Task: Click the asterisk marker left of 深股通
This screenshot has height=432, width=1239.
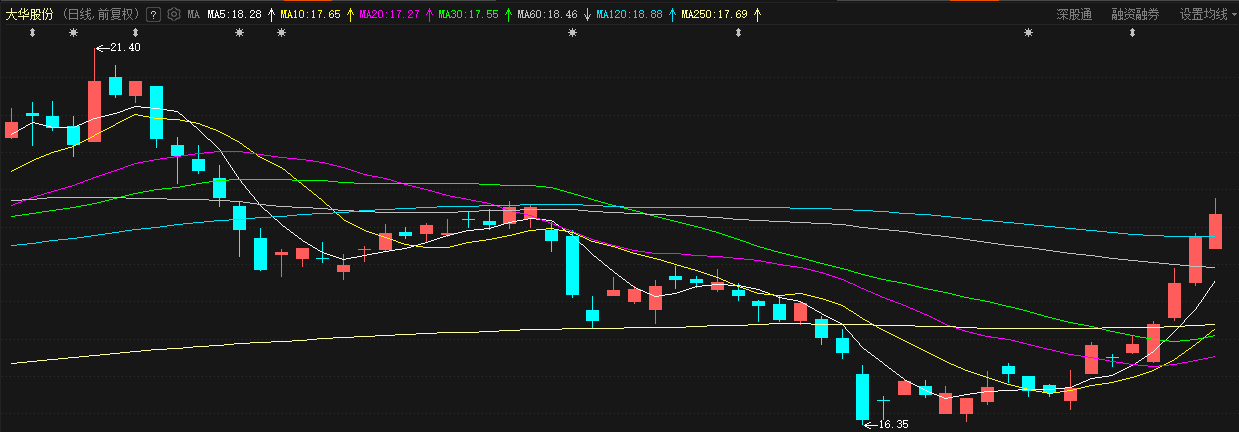Action: tap(1028, 34)
